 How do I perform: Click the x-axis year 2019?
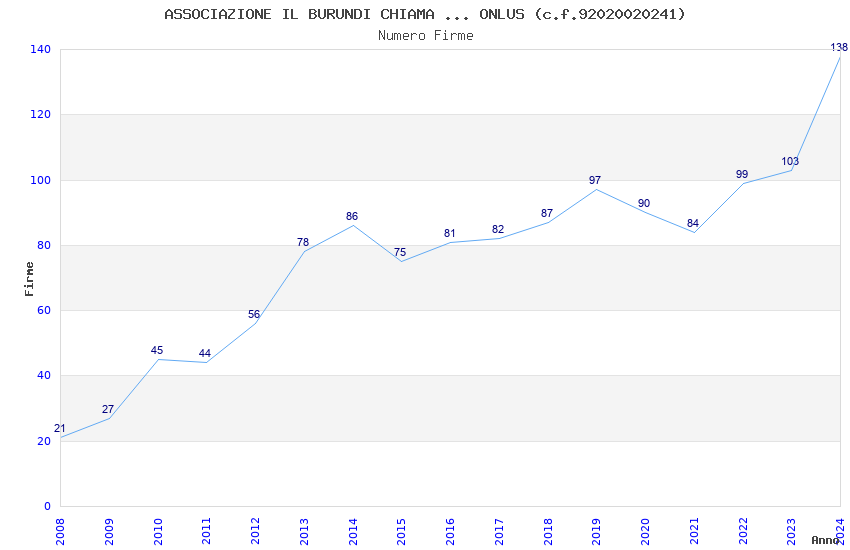click(x=597, y=531)
